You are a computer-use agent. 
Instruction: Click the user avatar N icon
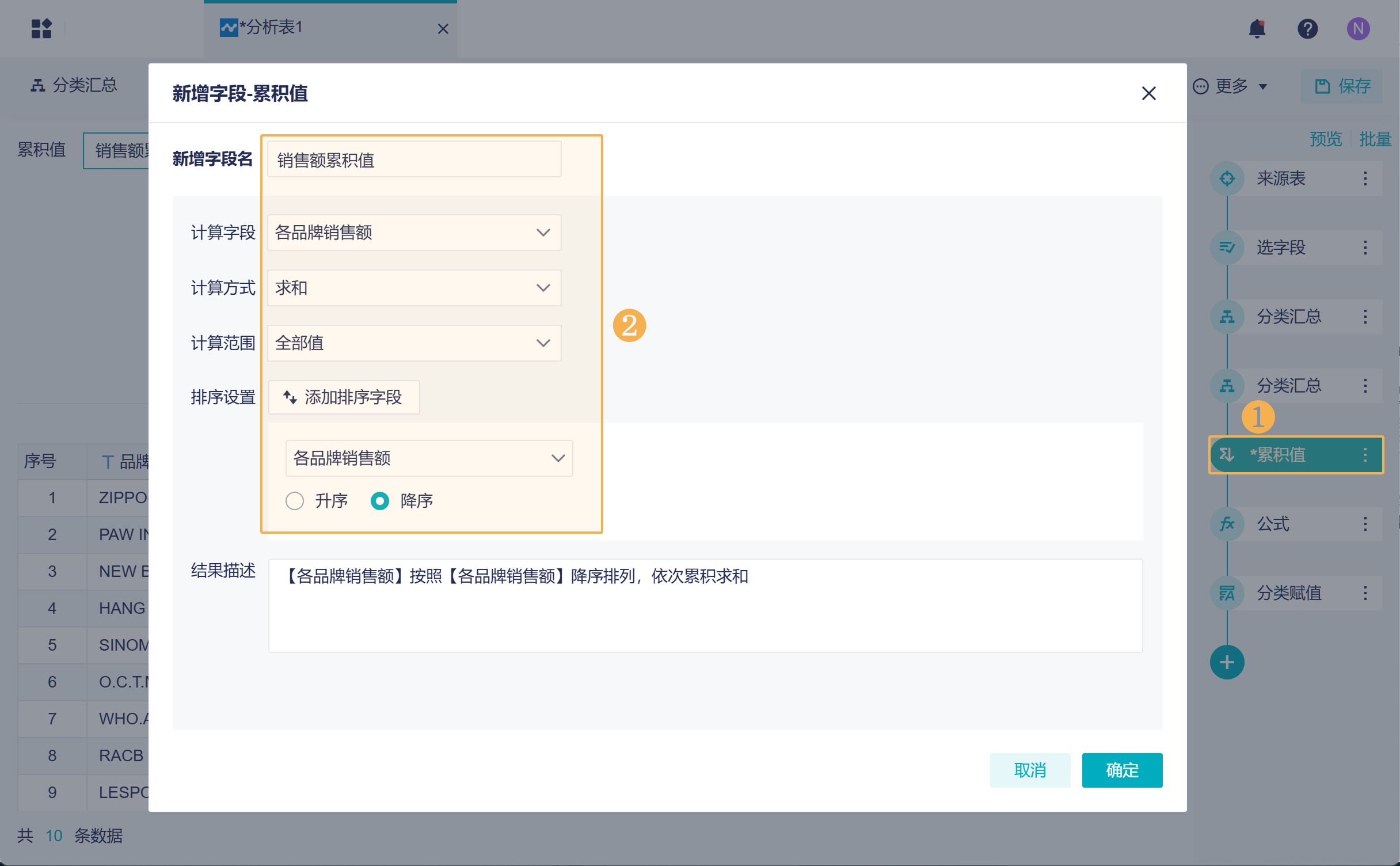coord(1358,28)
